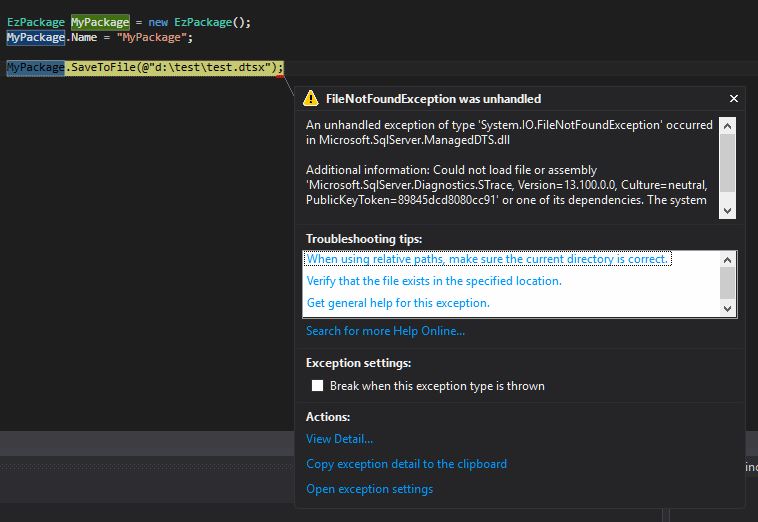This screenshot has height=522, width=758.
Task: Click the yellow warning triangle icon
Action: tap(310, 98)
